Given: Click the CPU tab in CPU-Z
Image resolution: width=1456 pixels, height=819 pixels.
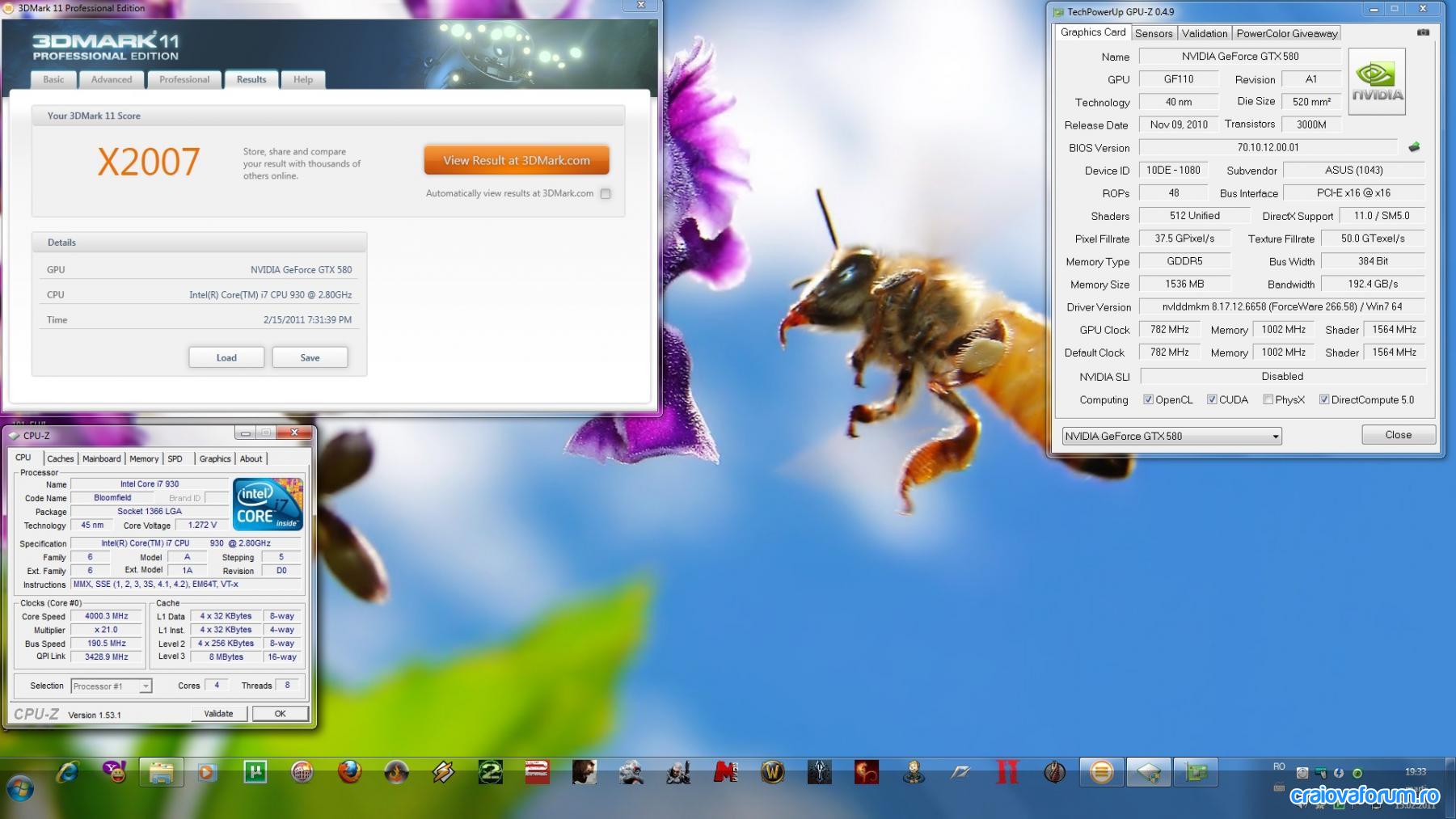Looking at the screenshot, I should click(x=23, y=458).
